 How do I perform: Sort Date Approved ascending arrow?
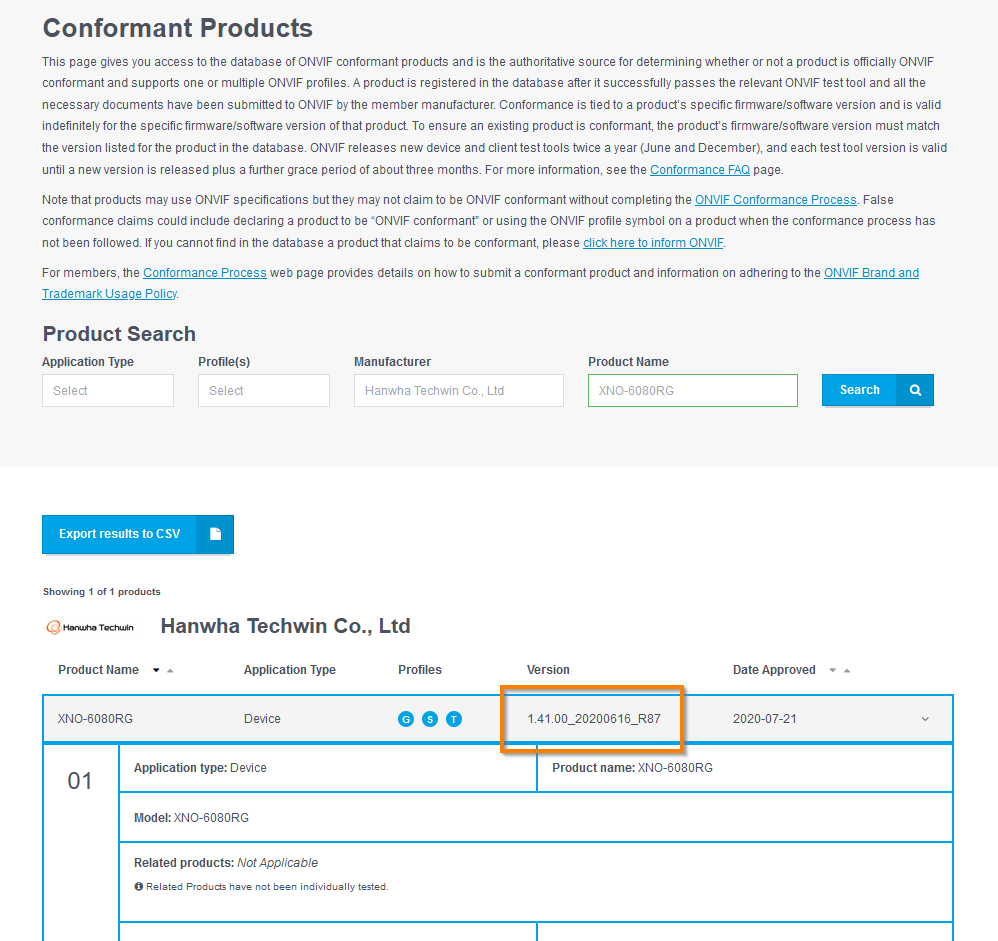click(847, 670)
